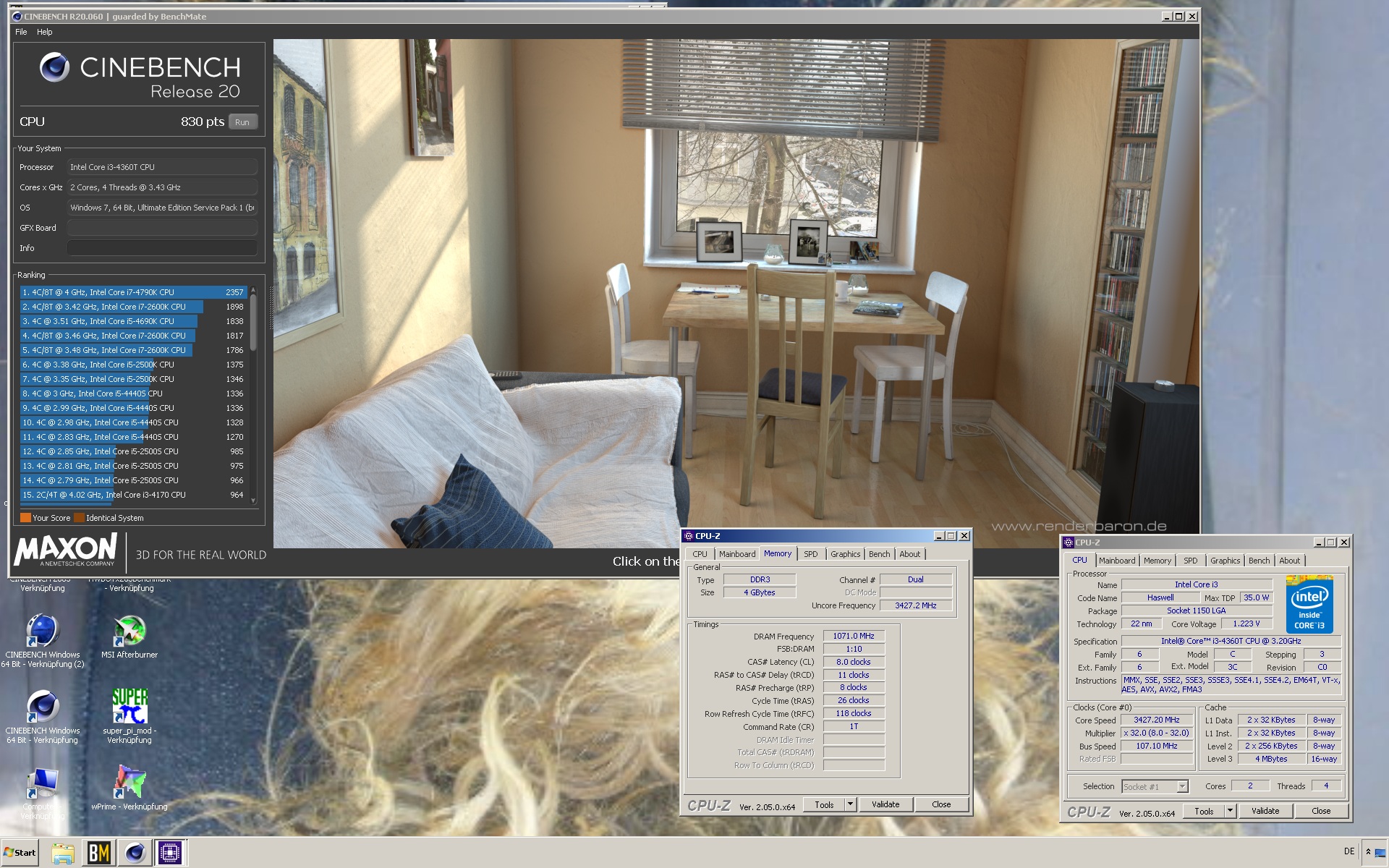
Task: Select ranking row 1 Intel Core i7-4790K
Action: (x=134, y=292)
